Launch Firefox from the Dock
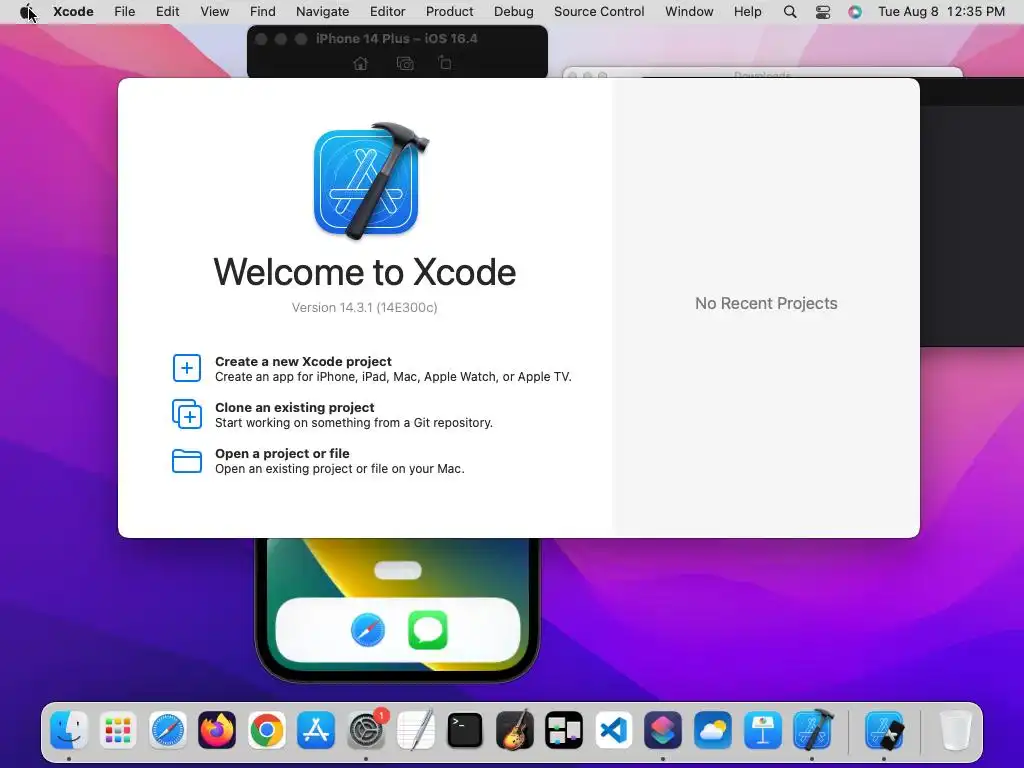 [x=217, y=730]
